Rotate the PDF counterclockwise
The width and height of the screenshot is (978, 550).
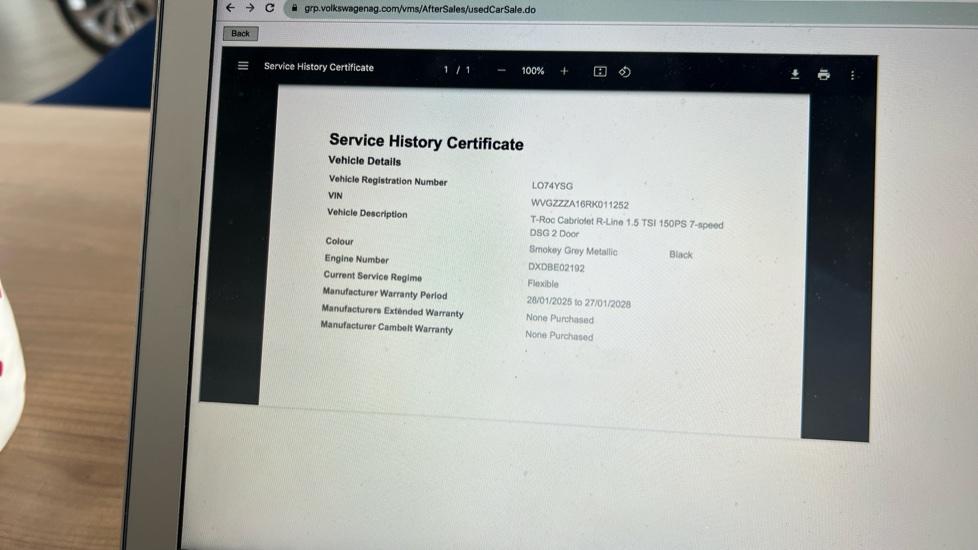[624, 72]
